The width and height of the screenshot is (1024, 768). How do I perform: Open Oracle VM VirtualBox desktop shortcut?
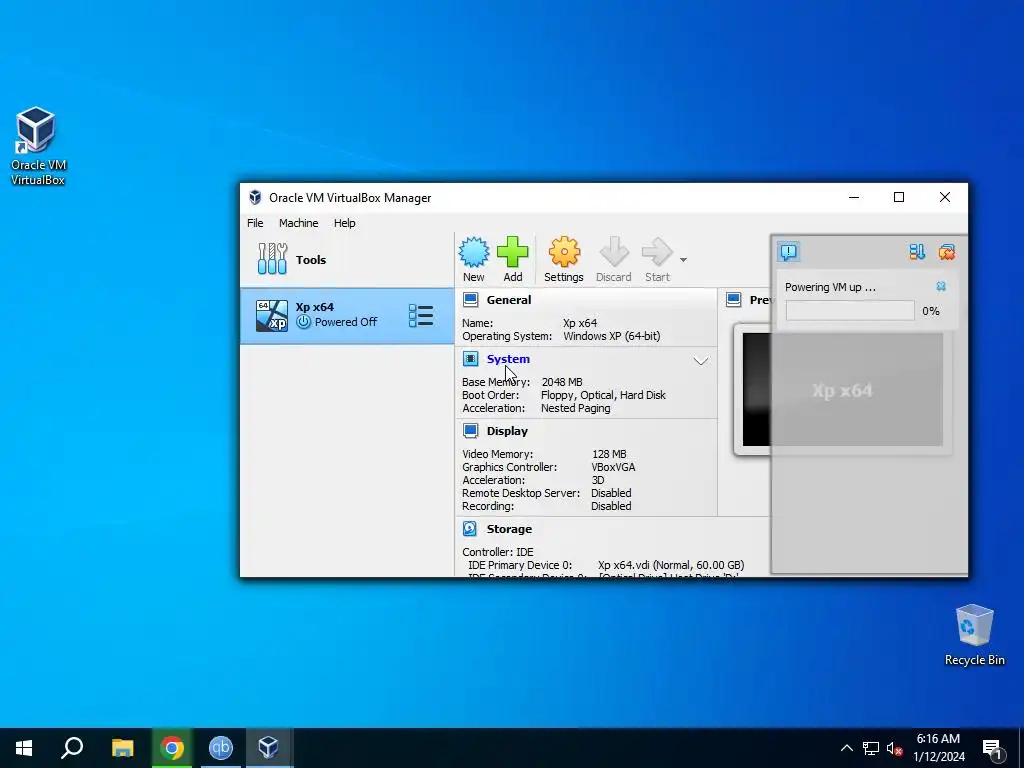(x=37, y=146)
